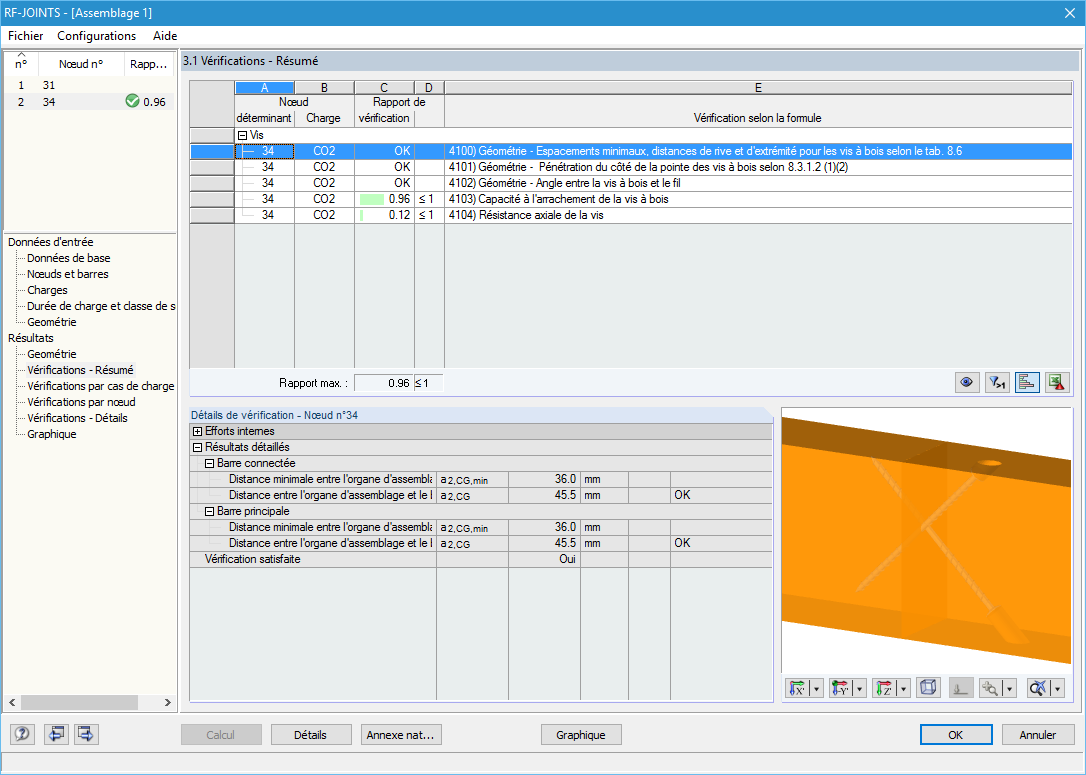Set view along X' axis
This screenshot has width=1086, height=775.
click(x=798, y=688)
